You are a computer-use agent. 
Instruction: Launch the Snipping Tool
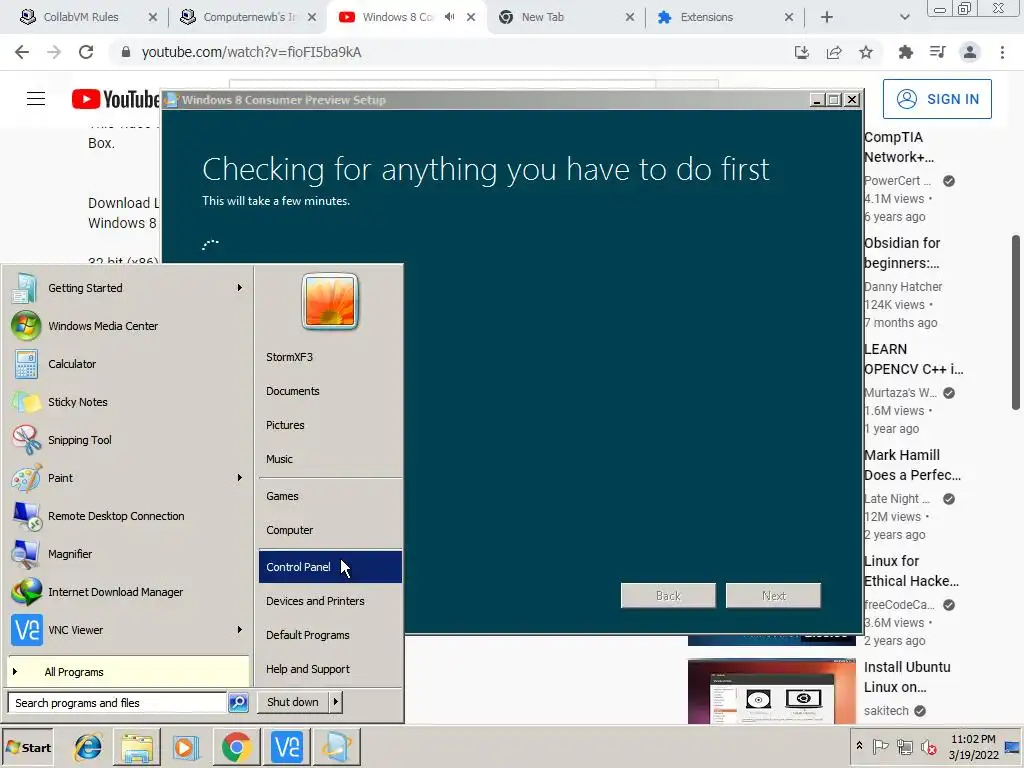pos(127,440)
